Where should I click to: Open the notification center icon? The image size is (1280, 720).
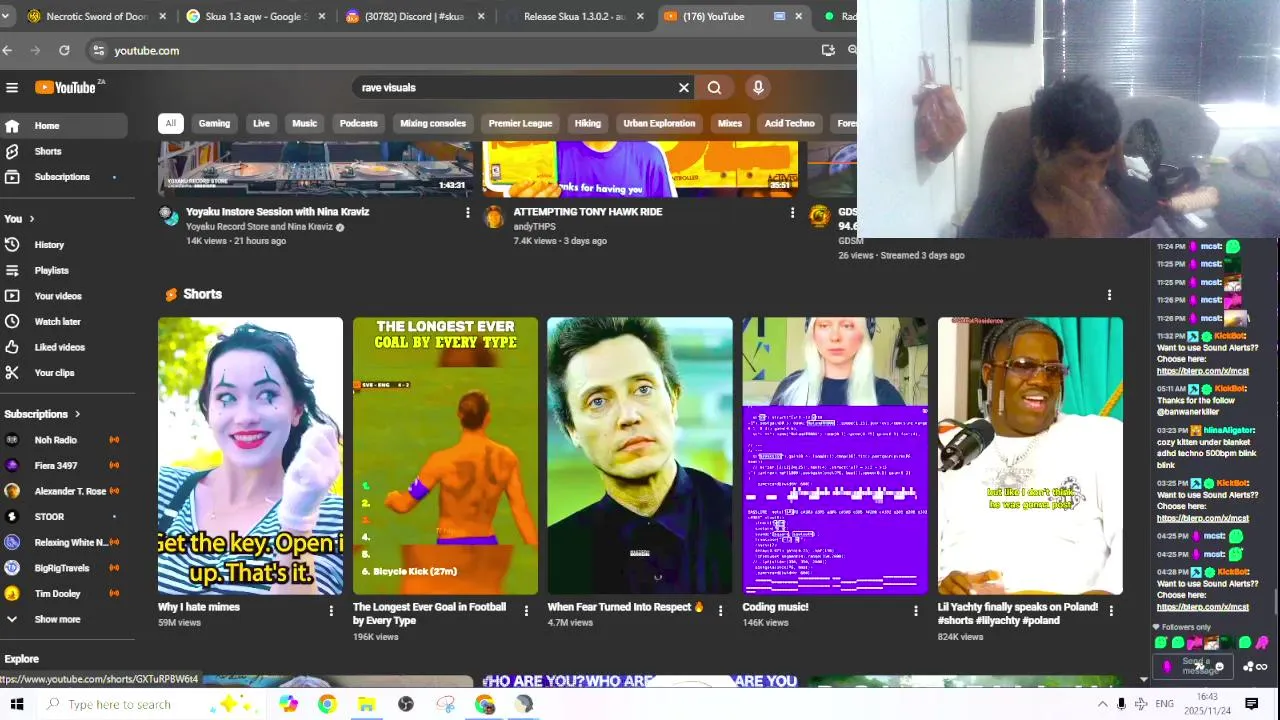1251,704
